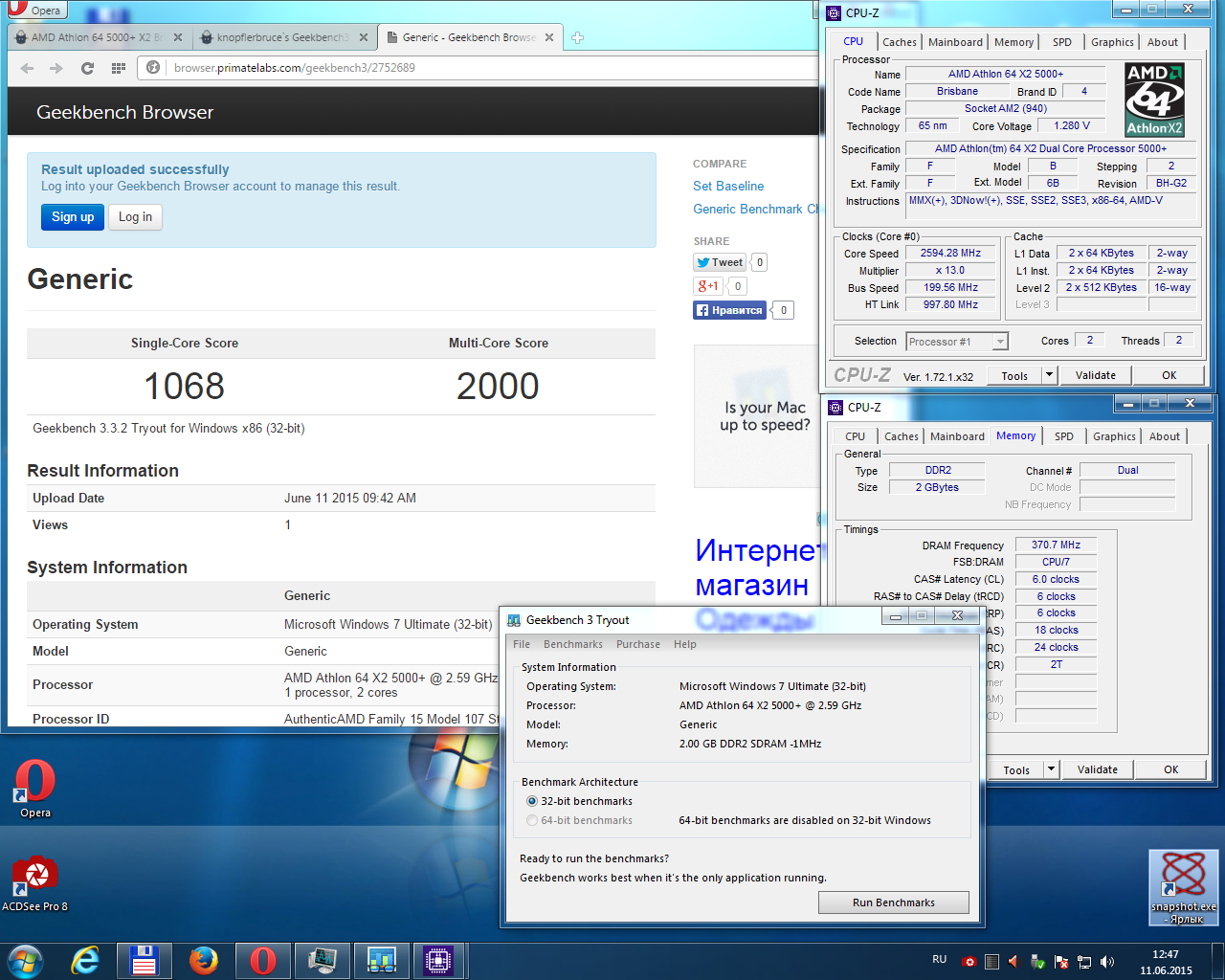Click Tools button in upper CPU-Z
The width and height of the screenshot is (1225, 980).
[x=1014, y=375]
